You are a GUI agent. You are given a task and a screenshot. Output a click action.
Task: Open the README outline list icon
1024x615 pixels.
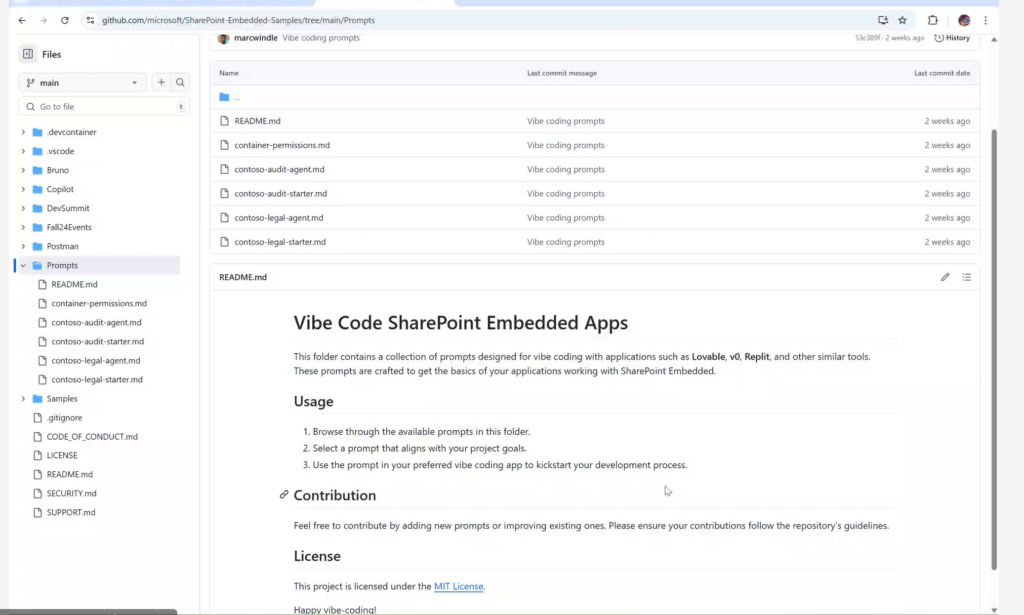pyautogui.click(x=967, y=277)
